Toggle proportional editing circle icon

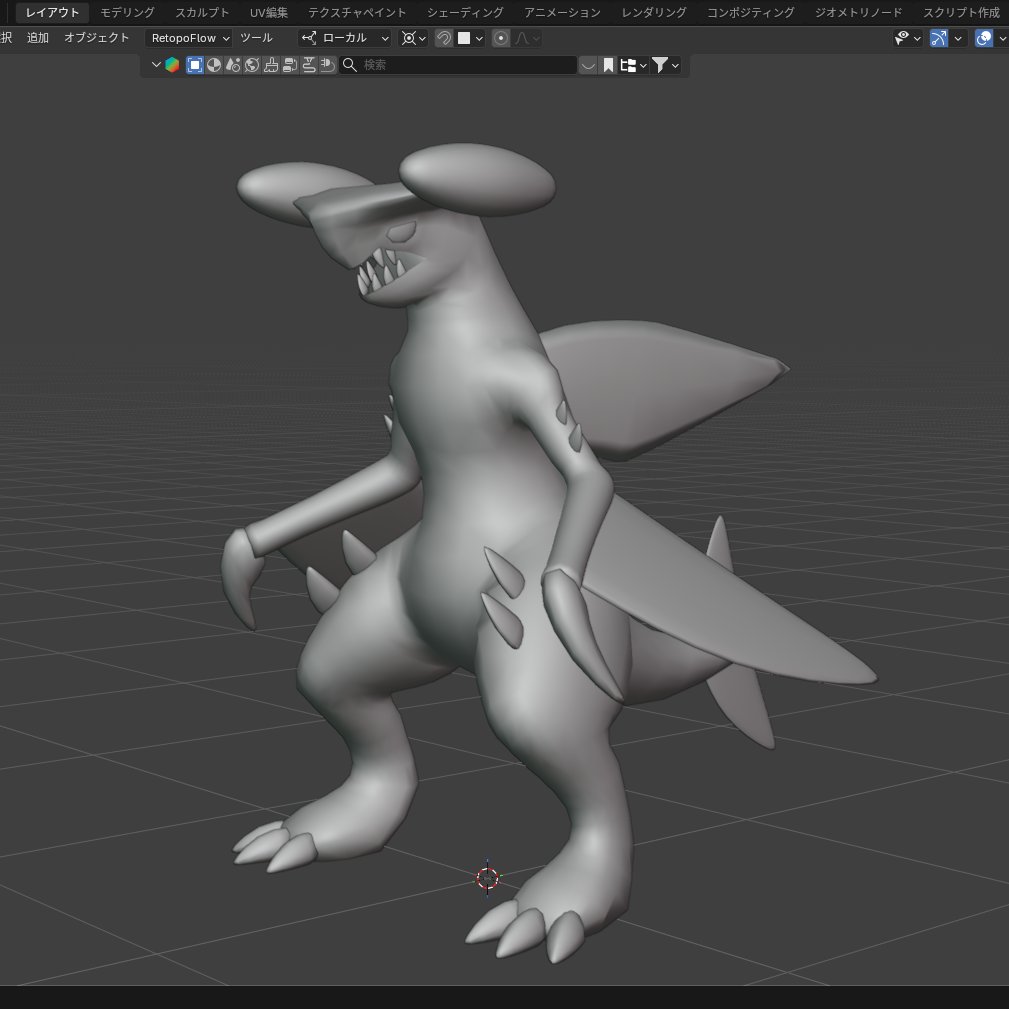point(501,38)
